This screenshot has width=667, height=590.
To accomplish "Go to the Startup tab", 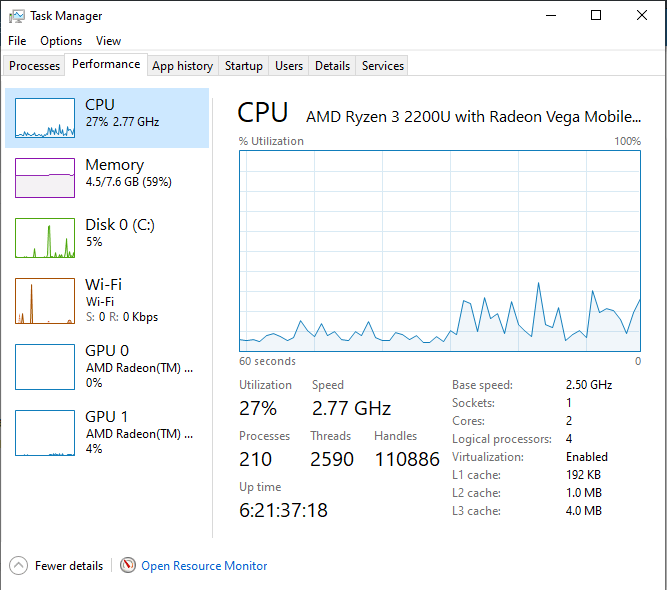I will tap(243, 66).
